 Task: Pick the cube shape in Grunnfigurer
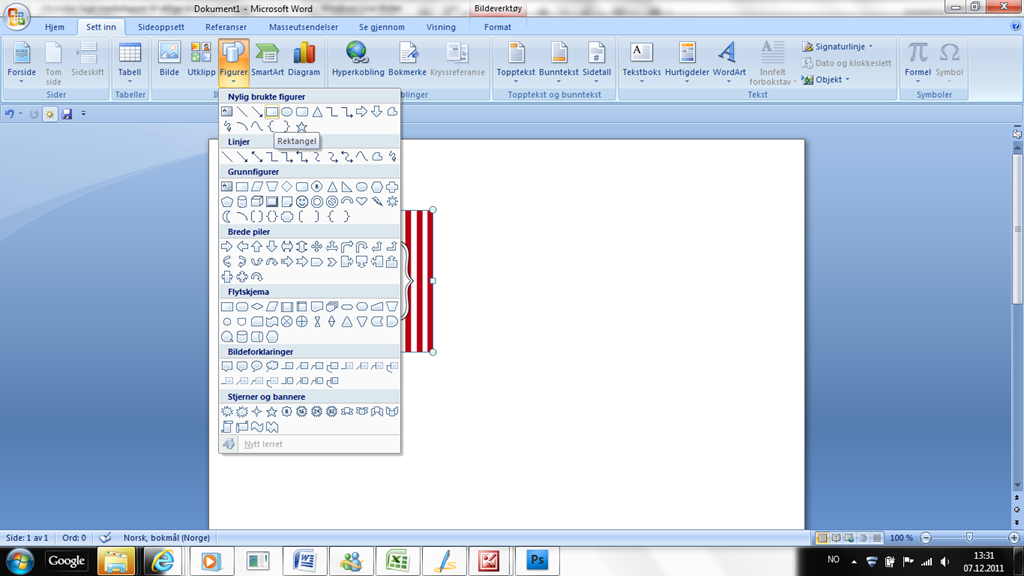(x=257, y=202)
